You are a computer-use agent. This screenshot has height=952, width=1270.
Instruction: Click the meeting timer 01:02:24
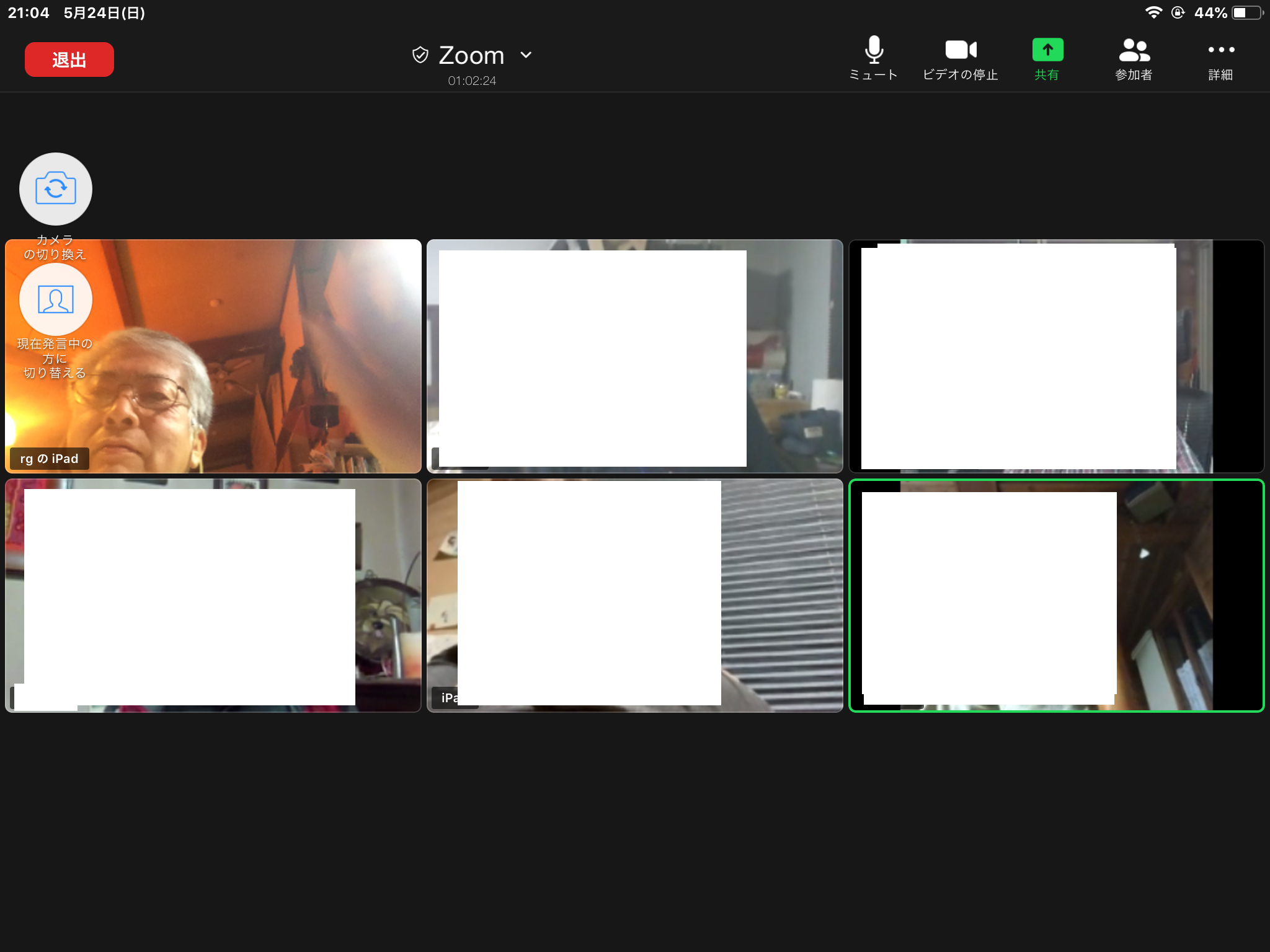472,81
